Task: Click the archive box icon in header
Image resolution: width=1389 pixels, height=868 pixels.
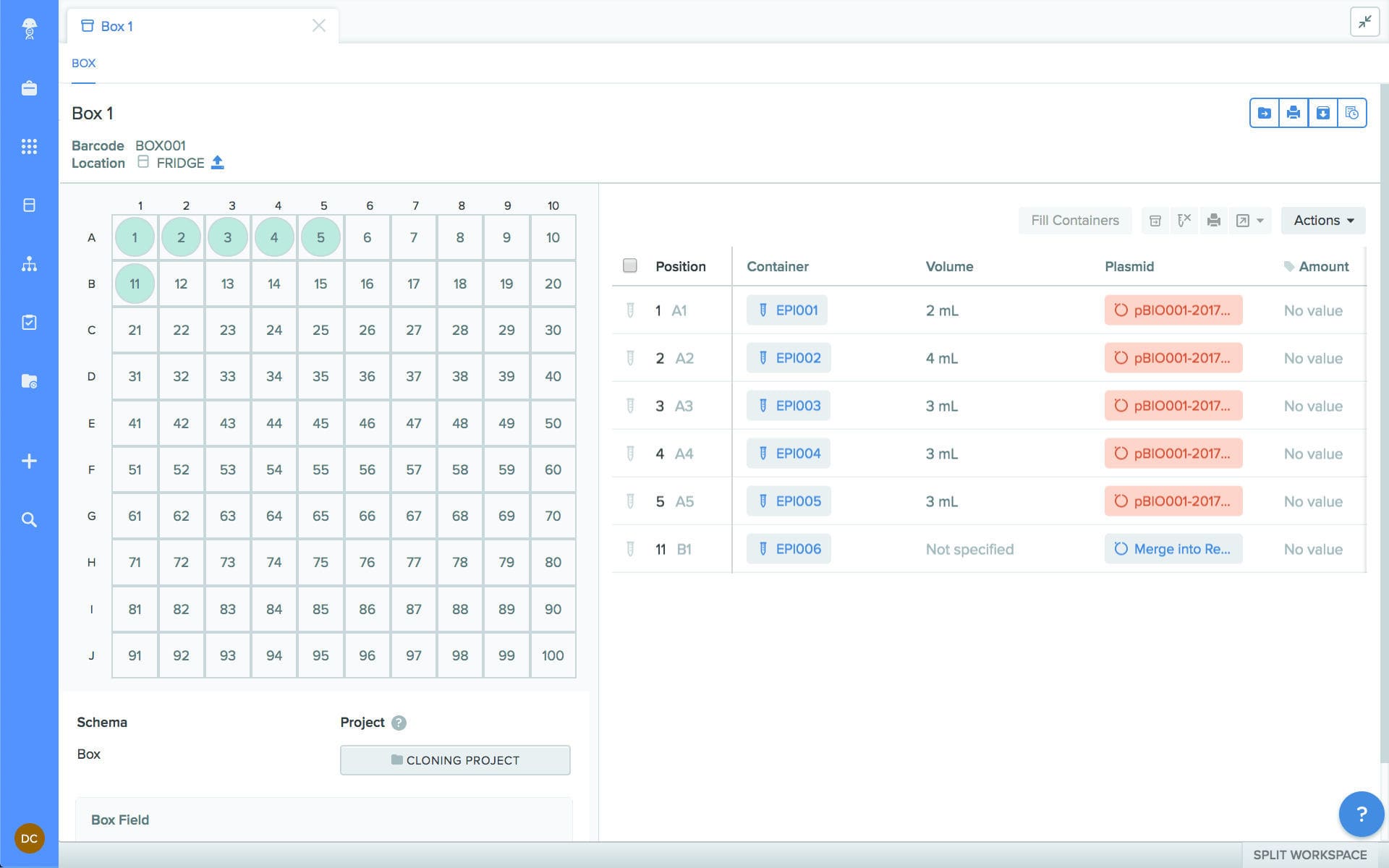Action: 1322,113
